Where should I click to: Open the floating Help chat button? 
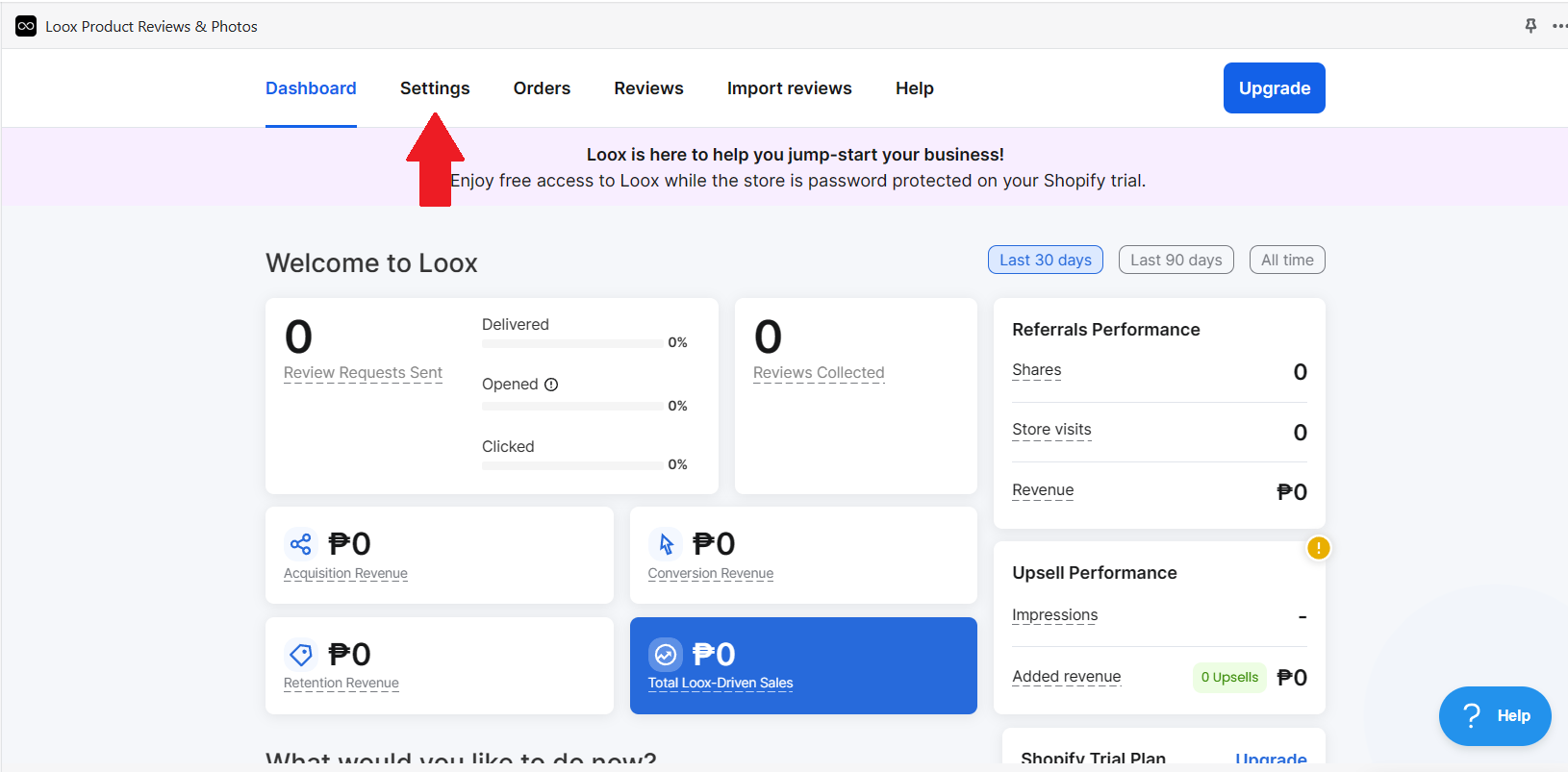point(1495,715)
